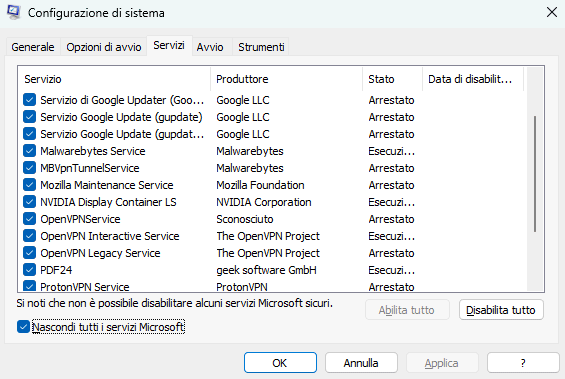Toggle NVIDIA Display Container LS checkbox
This screenshot has width=565, height=379.
click(x=30, y=202)
